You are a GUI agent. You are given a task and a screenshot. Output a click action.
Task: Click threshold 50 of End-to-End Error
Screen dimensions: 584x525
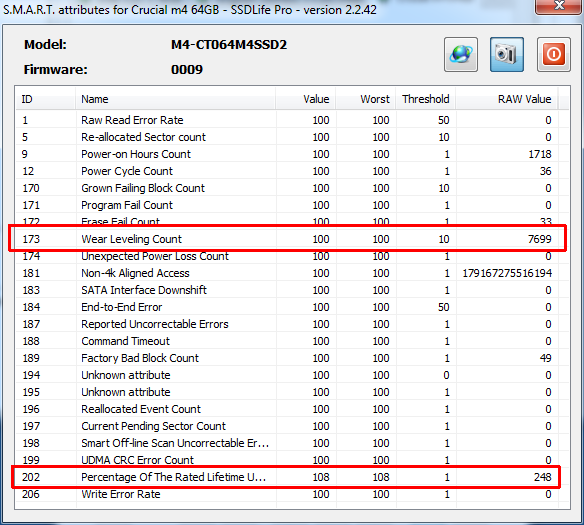444,307
